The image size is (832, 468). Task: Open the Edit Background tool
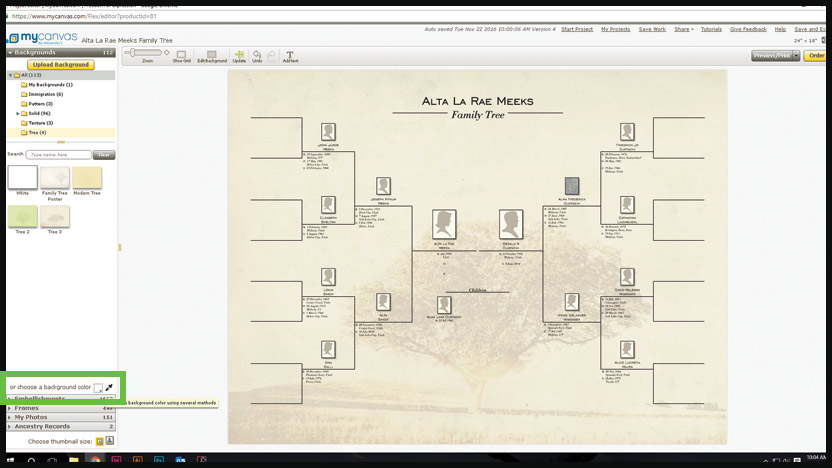(212, 56)
